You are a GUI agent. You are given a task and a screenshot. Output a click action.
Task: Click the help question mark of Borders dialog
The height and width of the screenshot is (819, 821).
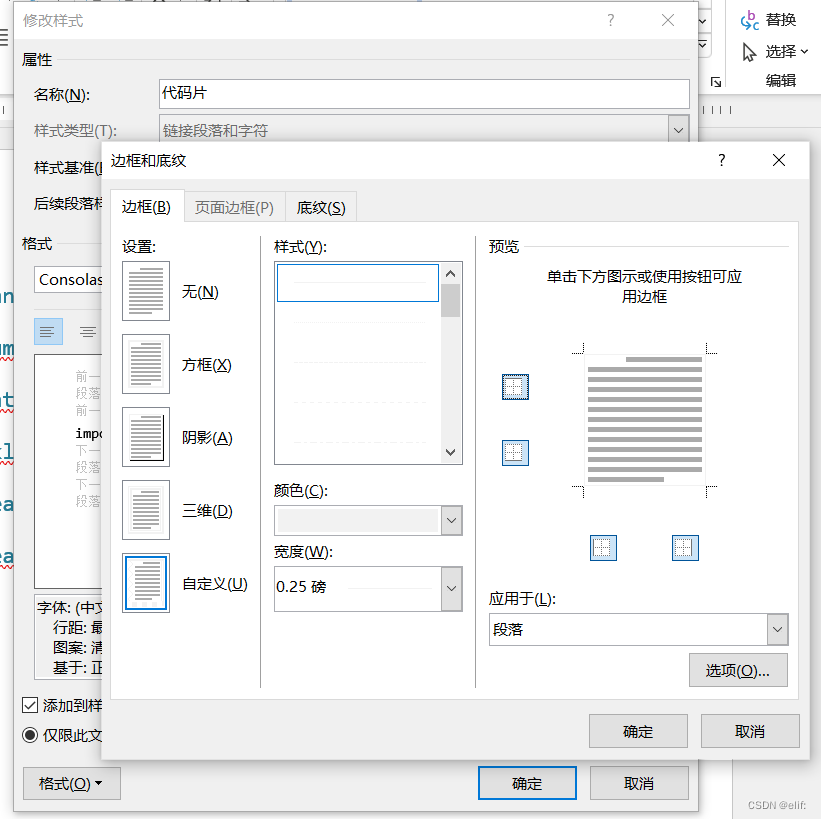pyautogui.click(x=722, y=160)
